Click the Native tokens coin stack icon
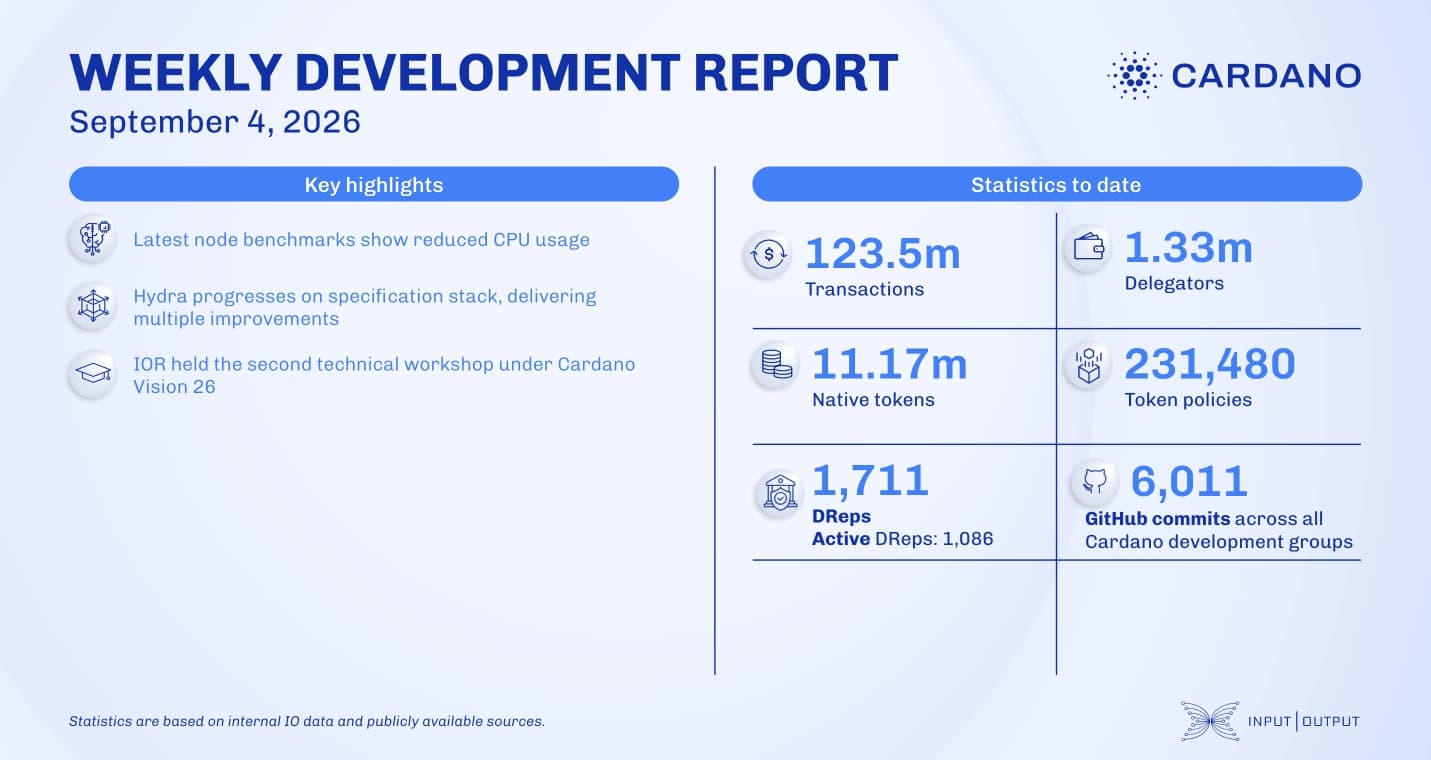This screenshot has height=760, width=1431. click(x=776, y=365)
